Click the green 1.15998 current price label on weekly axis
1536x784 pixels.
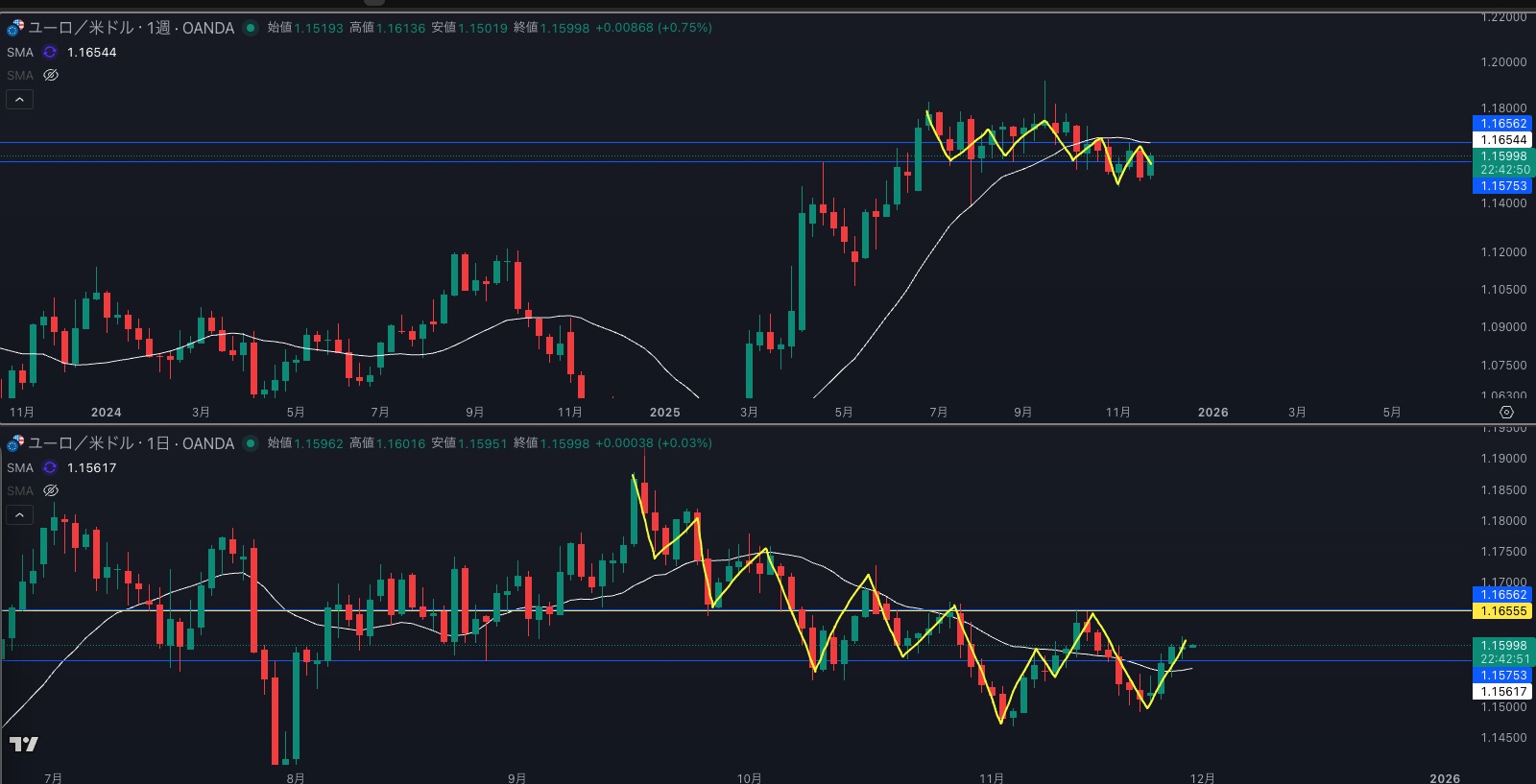point(1503,156)
